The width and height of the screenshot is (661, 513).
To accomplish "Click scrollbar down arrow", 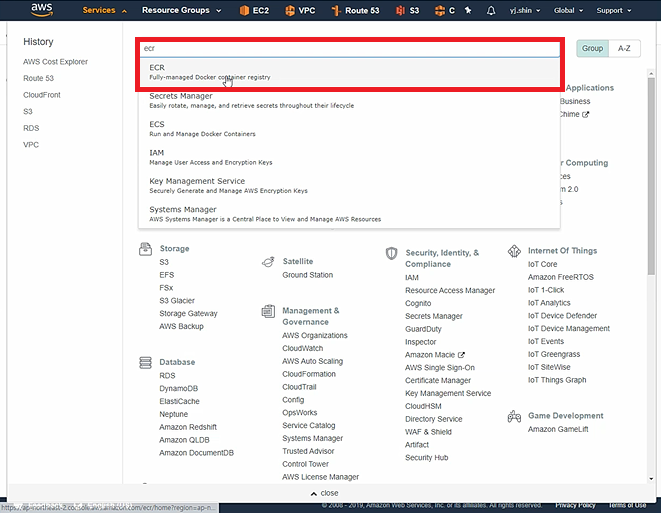I will click(x=651, y=479).
